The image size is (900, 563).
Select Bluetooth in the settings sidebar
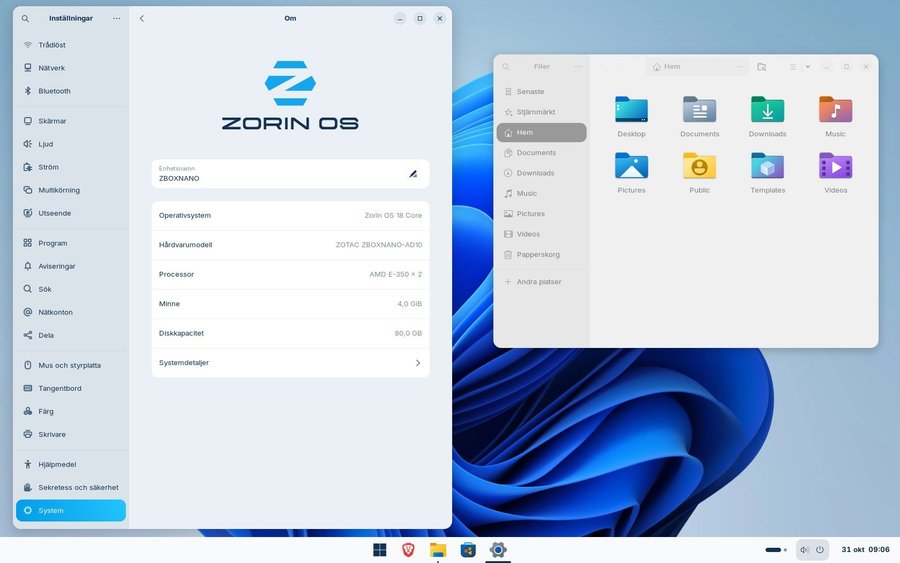[x=54, y=91]
